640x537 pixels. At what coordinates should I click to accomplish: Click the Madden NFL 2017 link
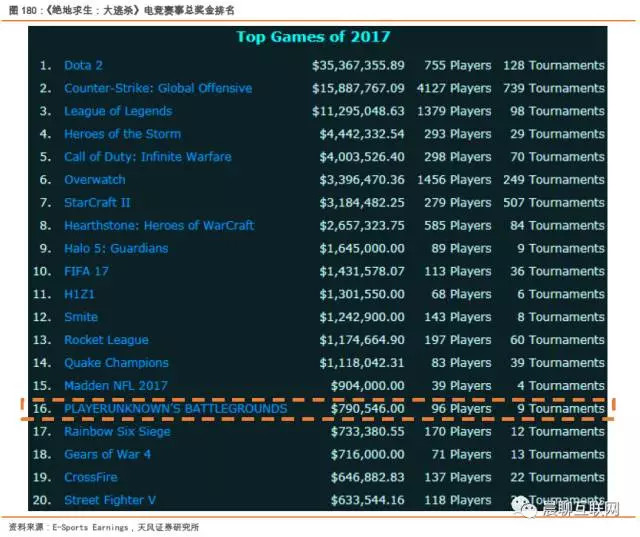pos(116,386)
